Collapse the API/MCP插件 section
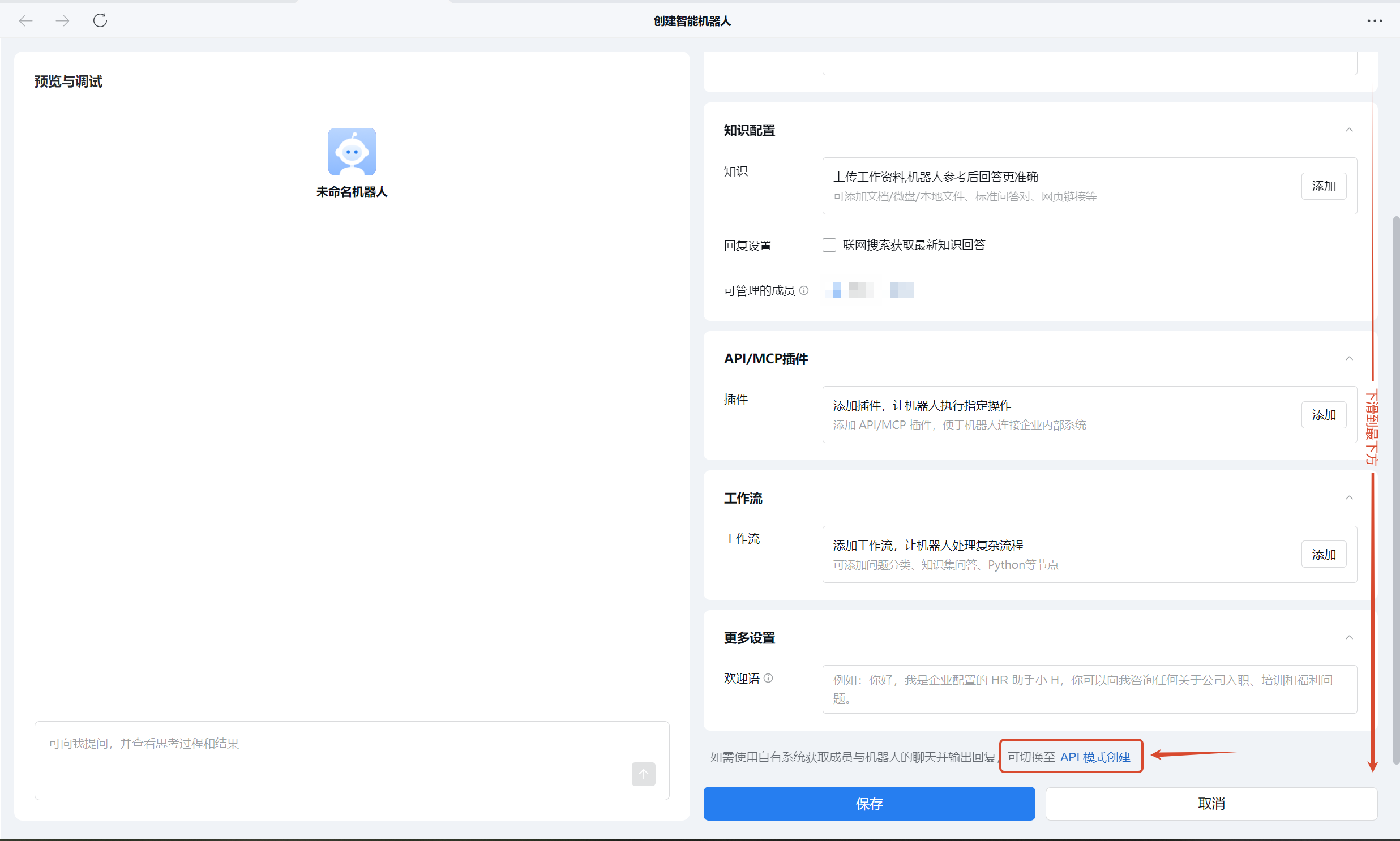 (x=1349, y=358)
